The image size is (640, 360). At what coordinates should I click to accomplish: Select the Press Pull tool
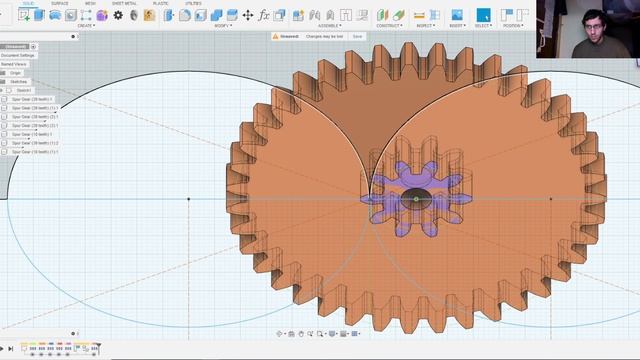pos(169,16)
